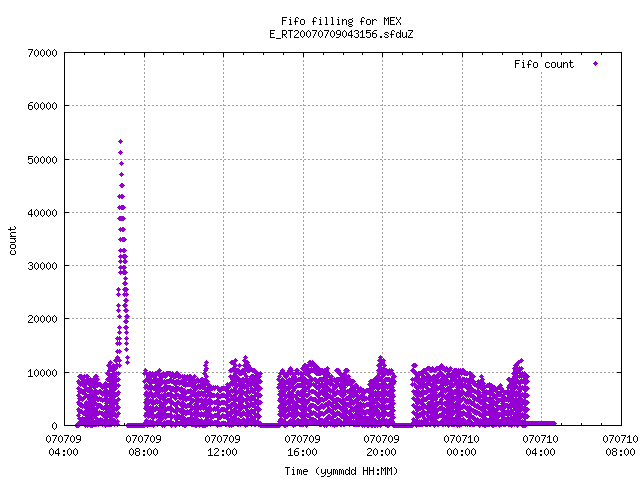
Task: Click the x-axis label 'Time (yymmdd HH:MM)'
Action: pos(341,471)
